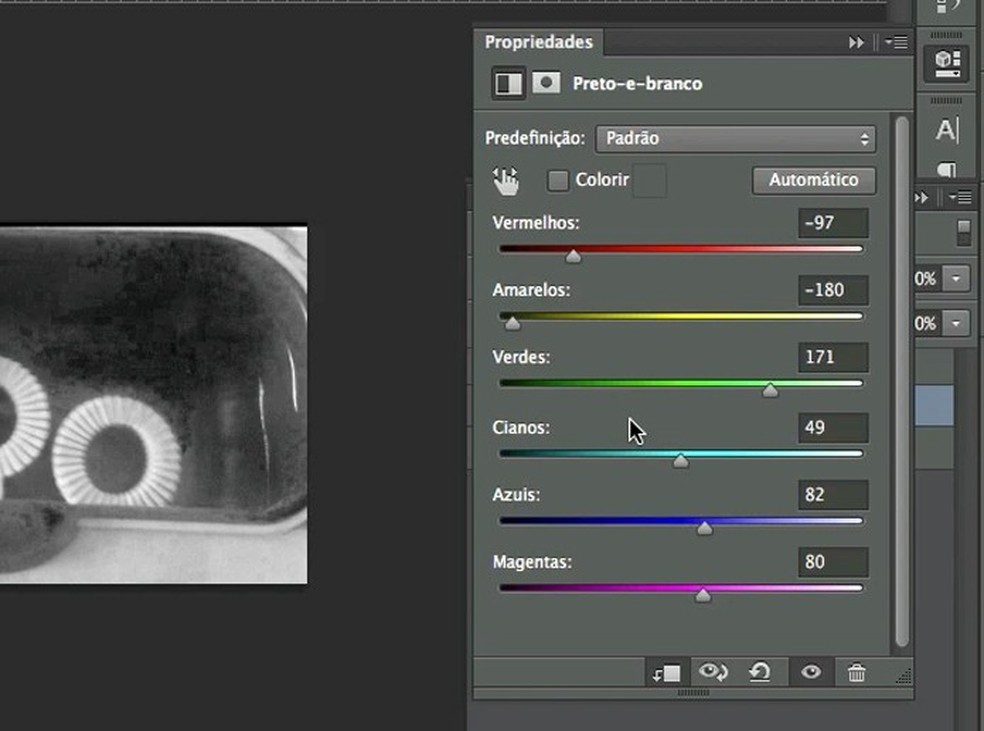Select the black-and-white adjustment icon
This screenshot has width=984, height=731.
click(508, 83)
